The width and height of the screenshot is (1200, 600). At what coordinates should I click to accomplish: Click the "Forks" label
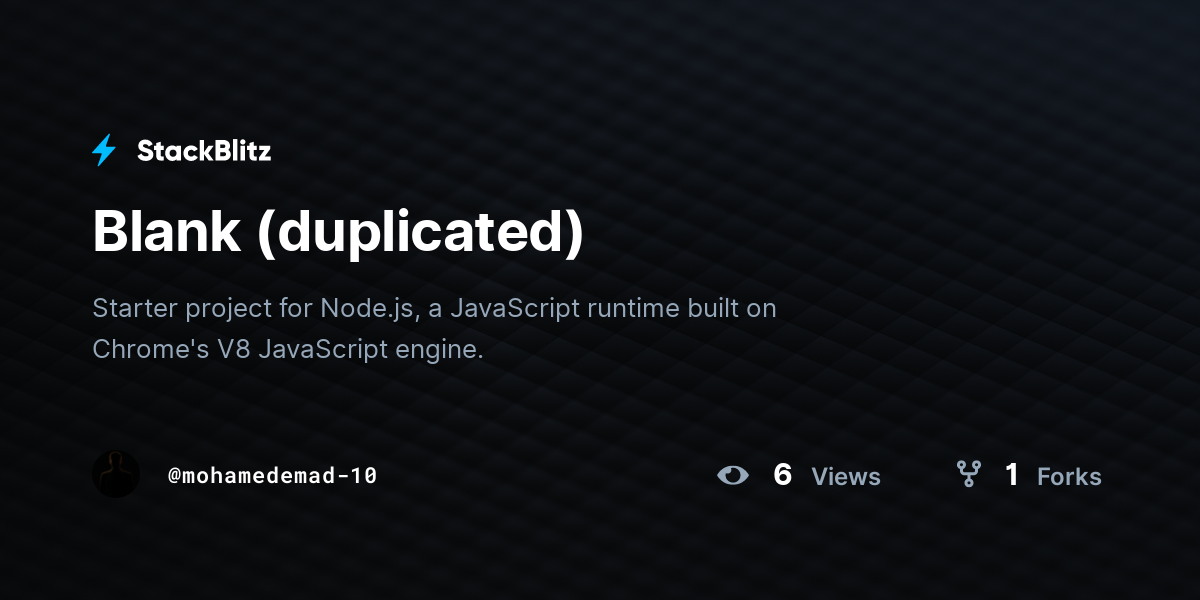1069,477
